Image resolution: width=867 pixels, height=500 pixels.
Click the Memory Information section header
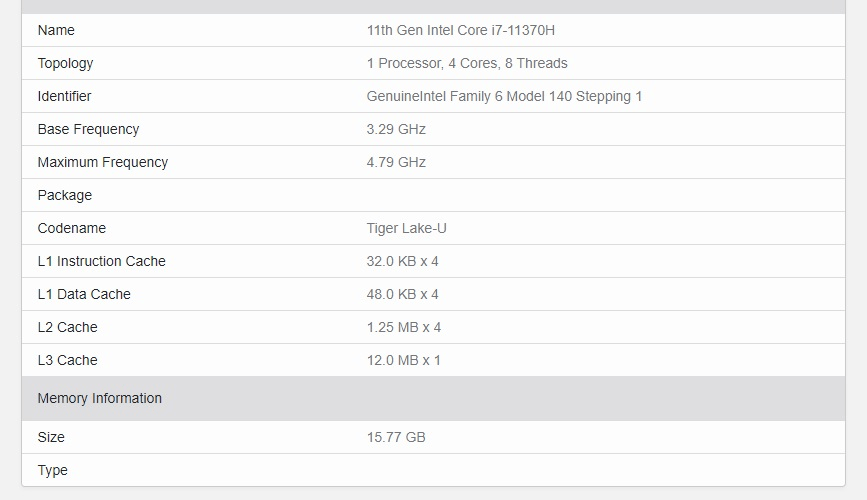[x=99, y=398]
